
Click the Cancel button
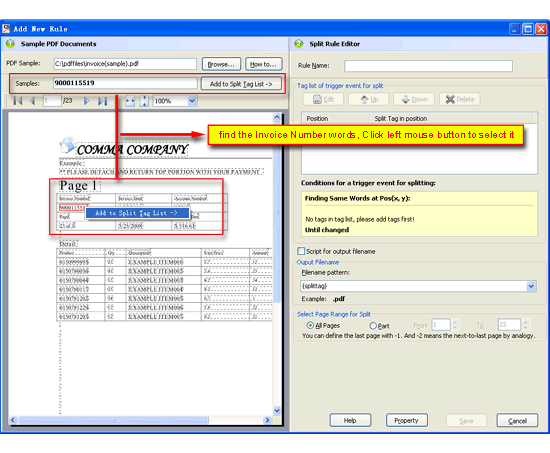pos(517,420)
